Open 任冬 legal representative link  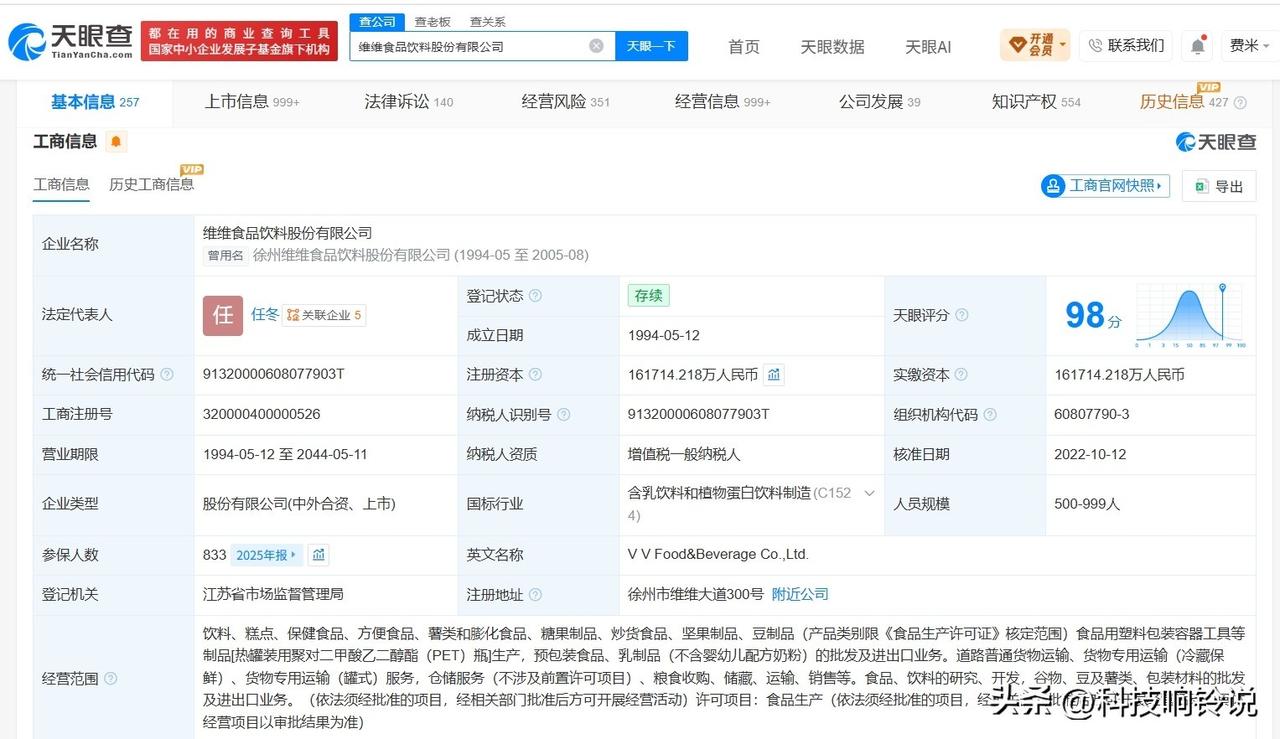click(265, 314)
